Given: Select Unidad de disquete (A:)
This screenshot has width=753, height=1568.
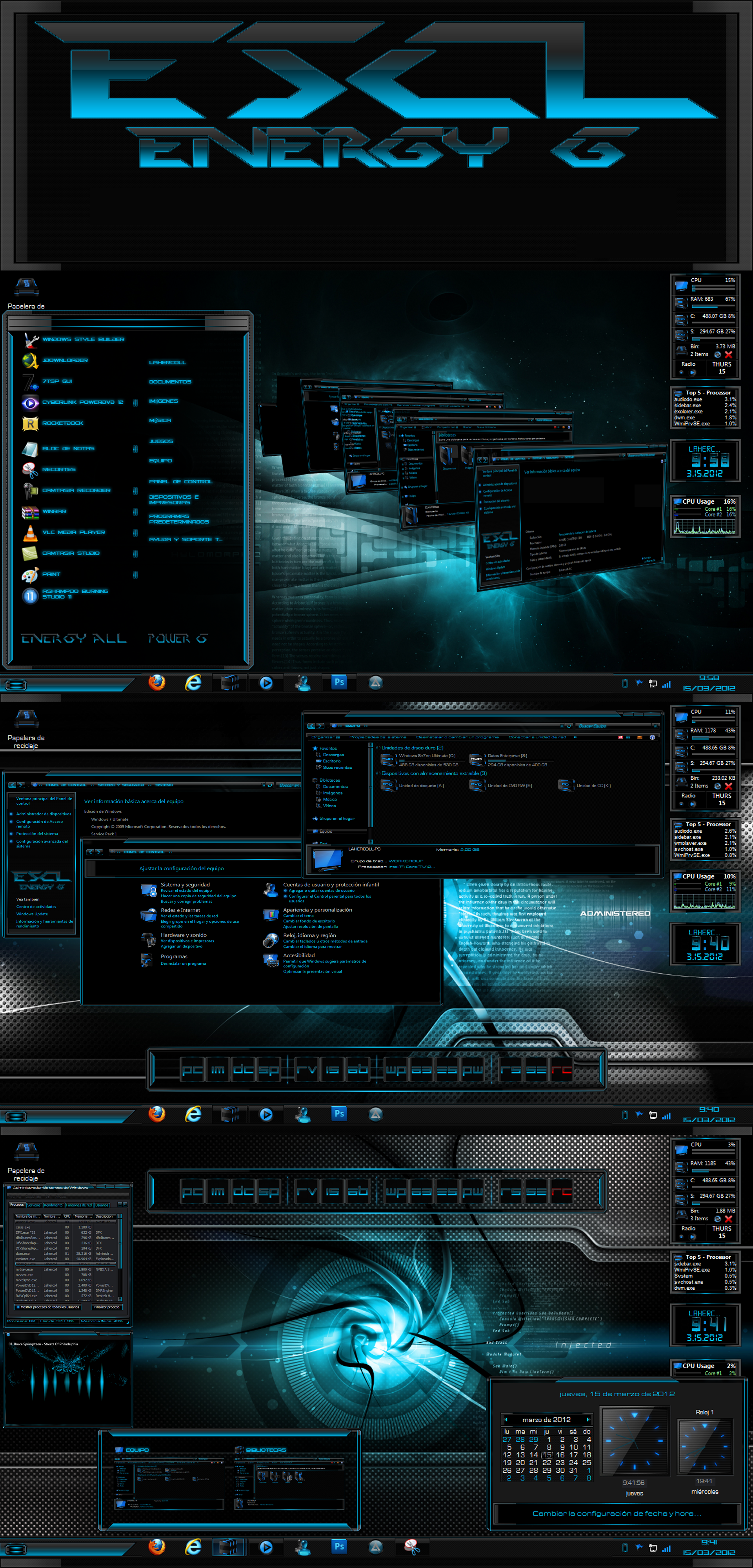Looking at the screenshot, I should [x=412, y=785].
